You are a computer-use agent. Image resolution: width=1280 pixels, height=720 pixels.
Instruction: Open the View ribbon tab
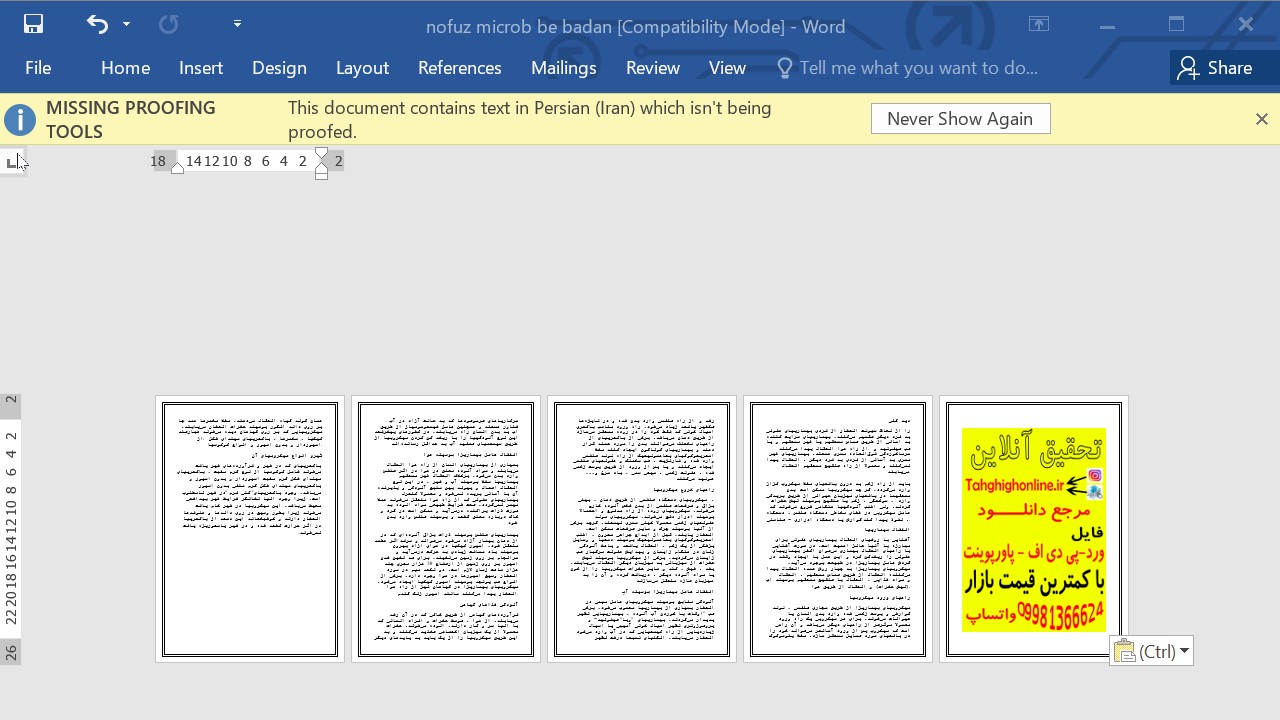click(x=727, y=68)
